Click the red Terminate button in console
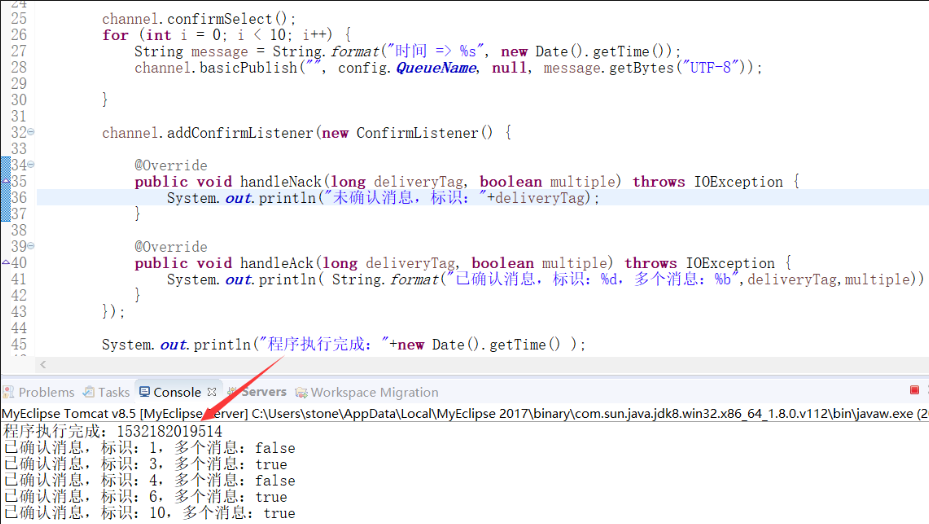The width and height of the screenshot is (929, 524). coord(914,390)
